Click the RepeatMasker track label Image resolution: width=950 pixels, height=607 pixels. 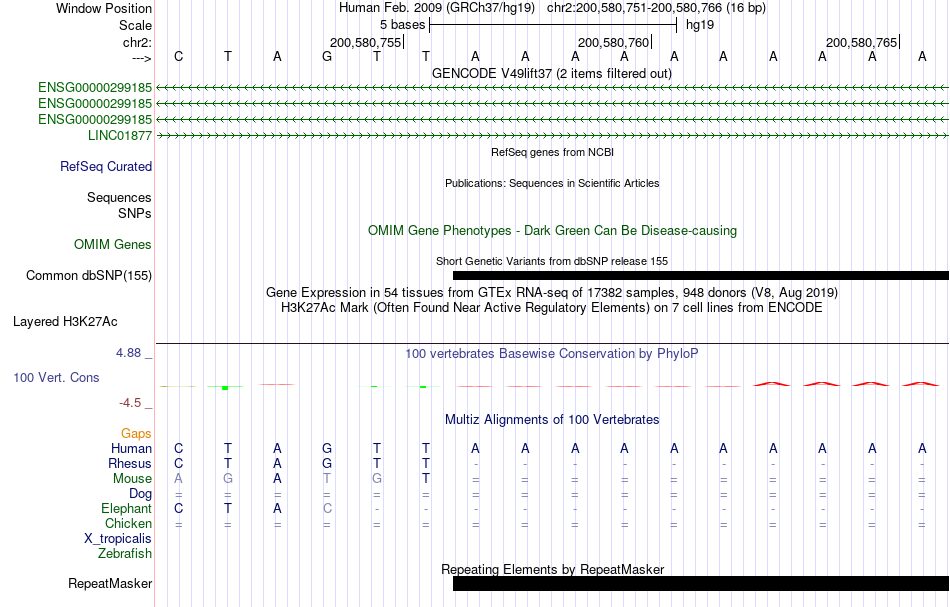(110, 583)
